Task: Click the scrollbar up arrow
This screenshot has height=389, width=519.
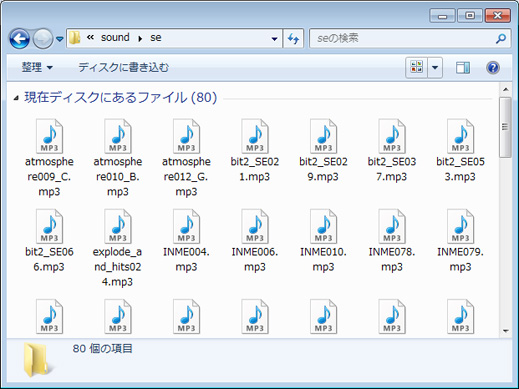Action: (506, 89)
